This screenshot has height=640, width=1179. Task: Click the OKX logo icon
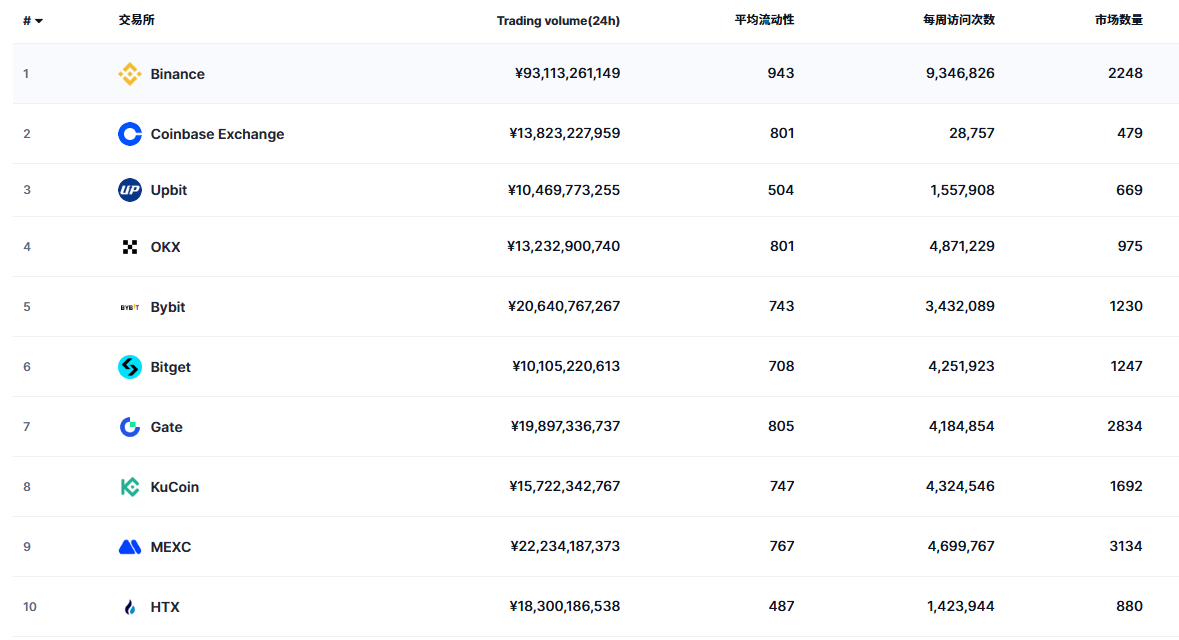(130, 247)
